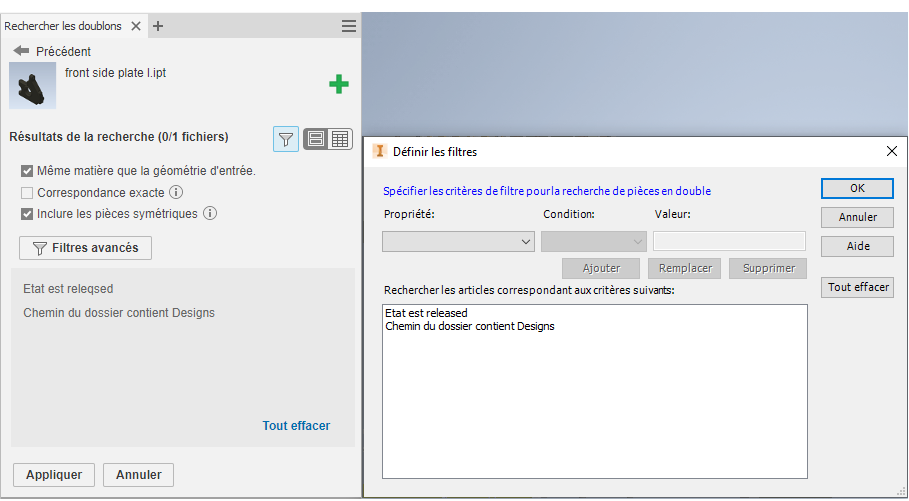Switch results to table grid view
This screenshot has height=501, width=909.
tap(340, 139)
